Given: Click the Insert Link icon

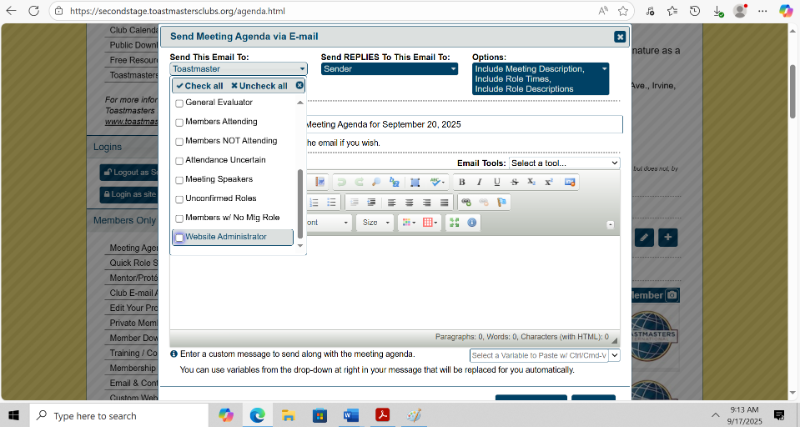Looking at the screenshot, I should (466, 202).
